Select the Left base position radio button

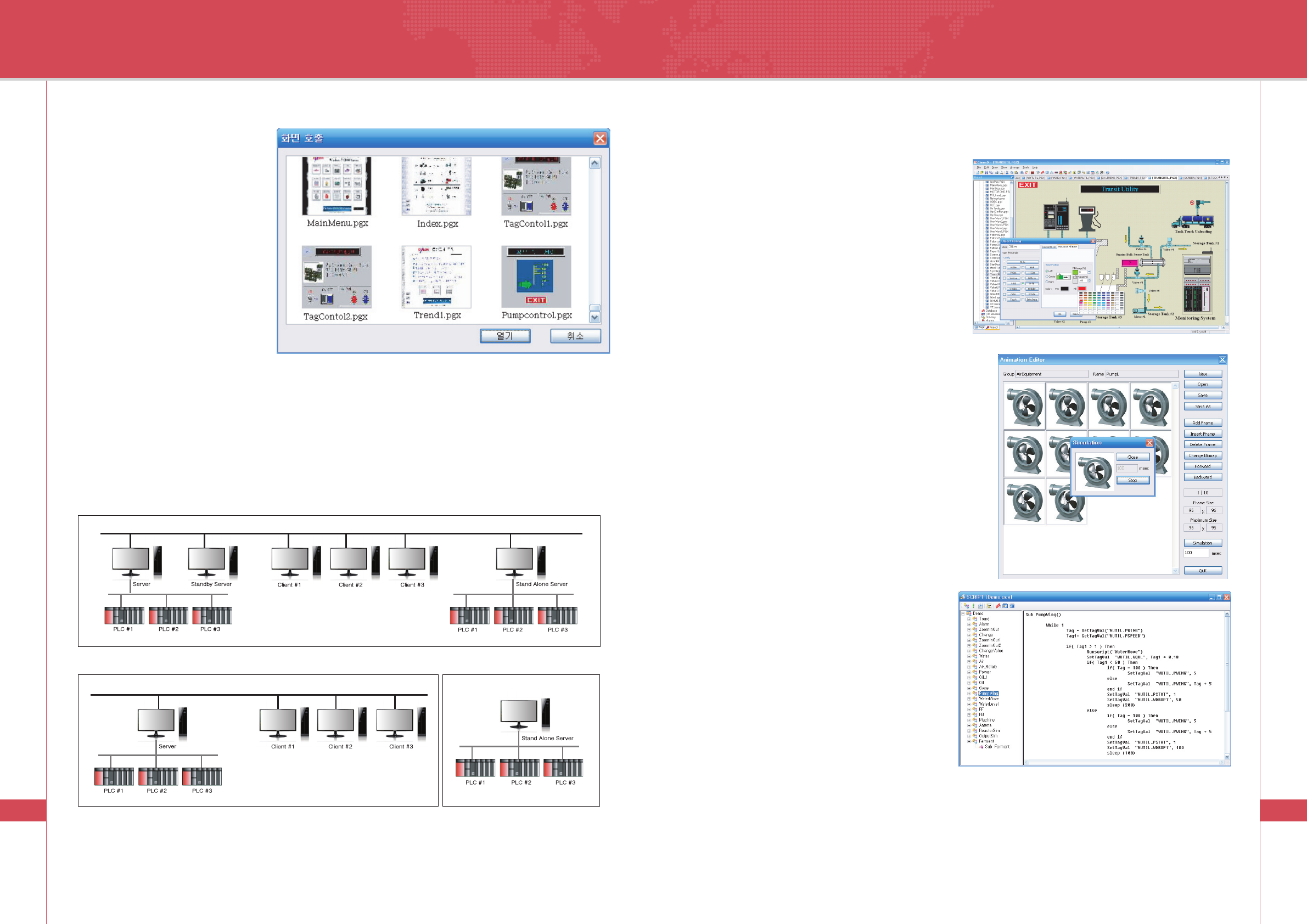point(1047,272)
